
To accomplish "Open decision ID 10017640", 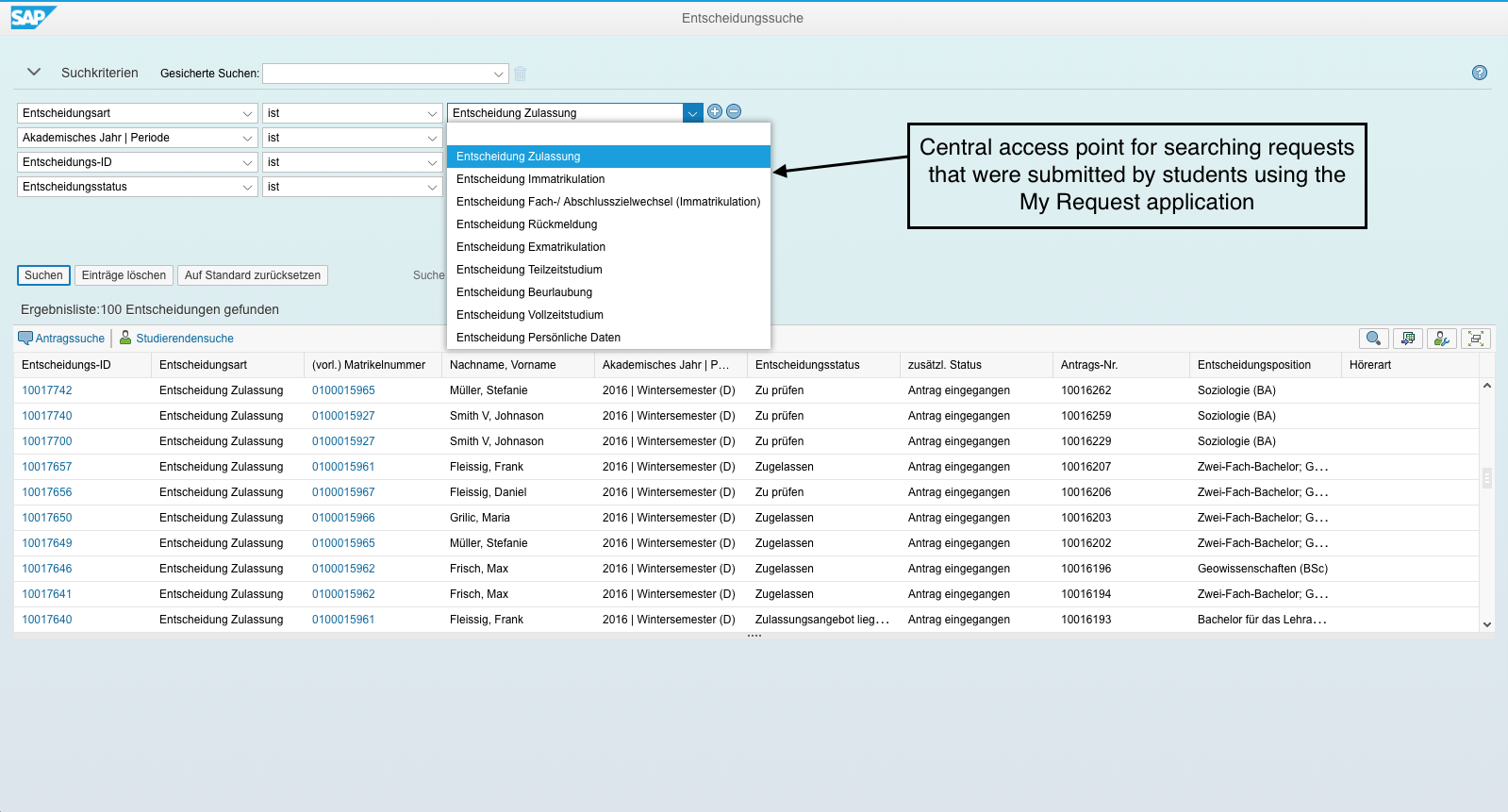I will 47,620.
